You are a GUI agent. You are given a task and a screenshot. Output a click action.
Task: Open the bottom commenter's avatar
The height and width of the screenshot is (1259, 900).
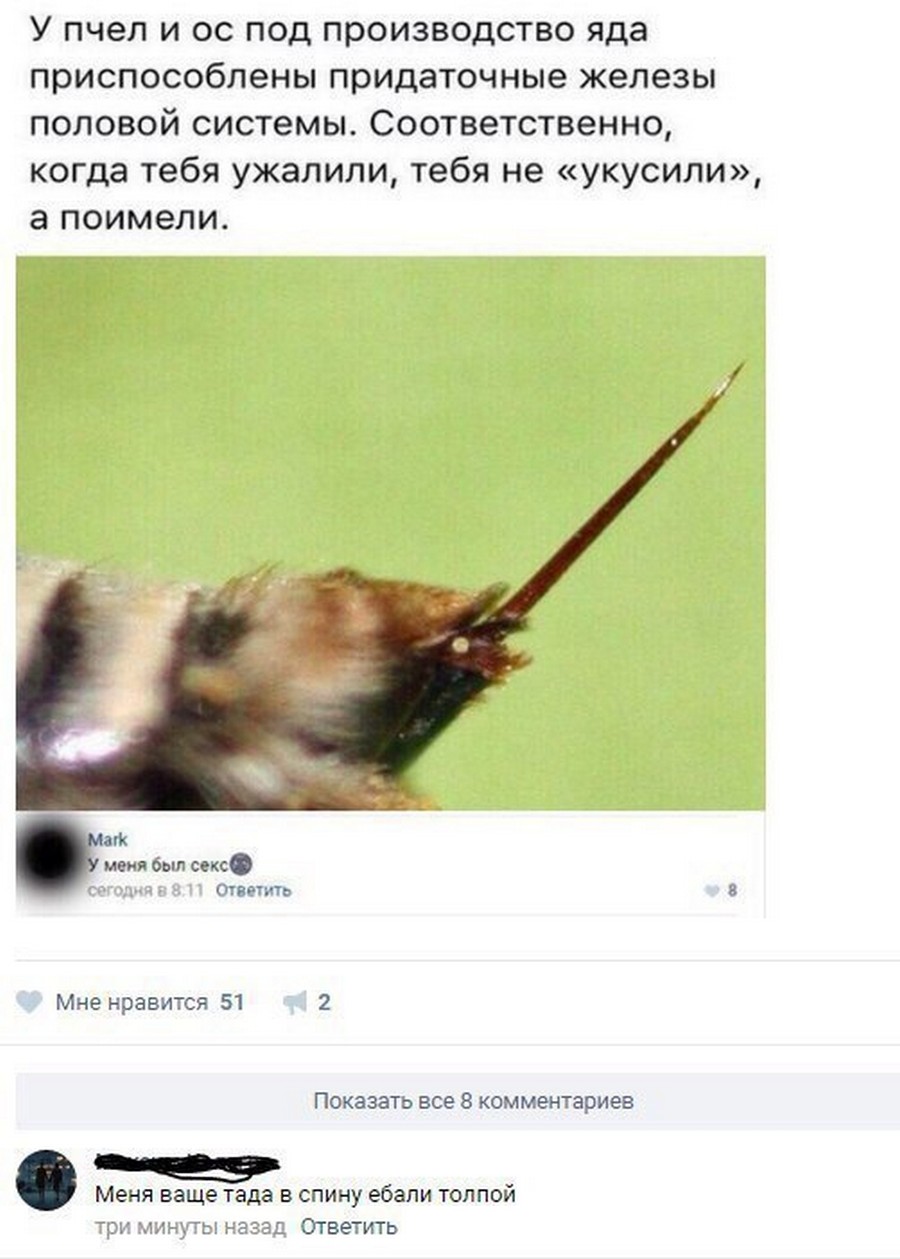click(x=47, y=1181)
